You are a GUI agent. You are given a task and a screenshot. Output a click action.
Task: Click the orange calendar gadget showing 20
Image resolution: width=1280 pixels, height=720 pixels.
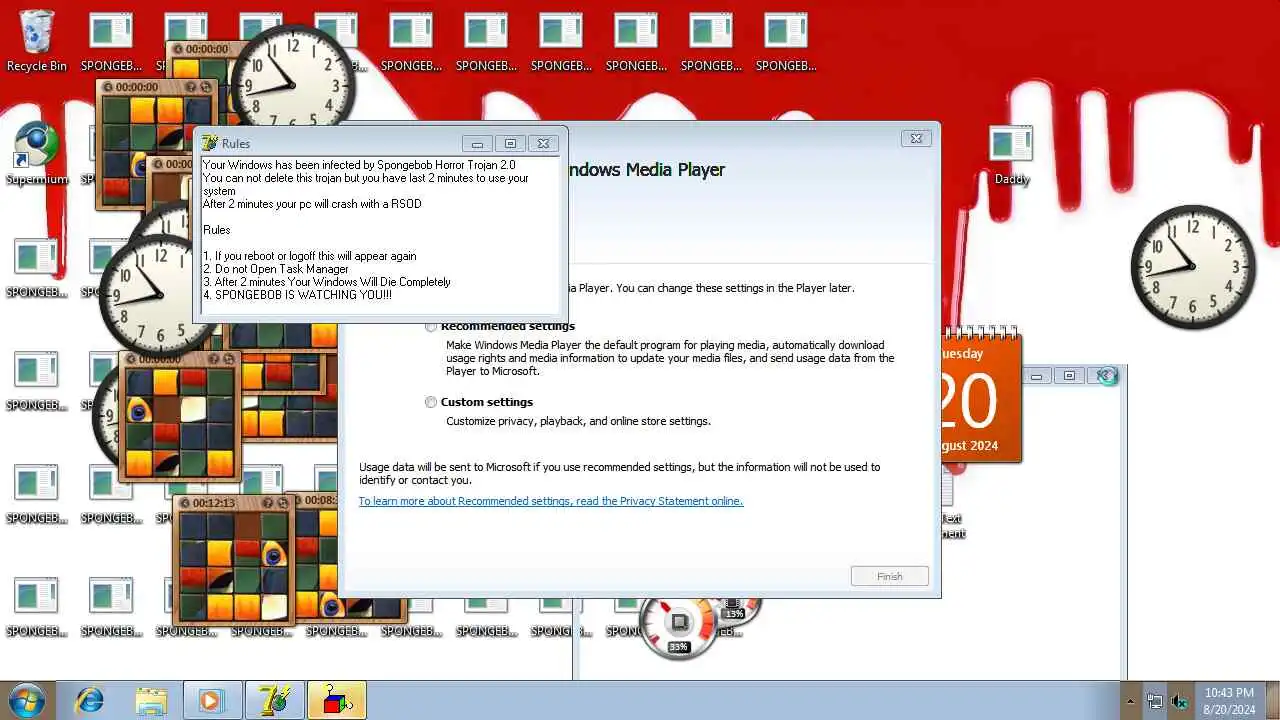click(980, 397)
